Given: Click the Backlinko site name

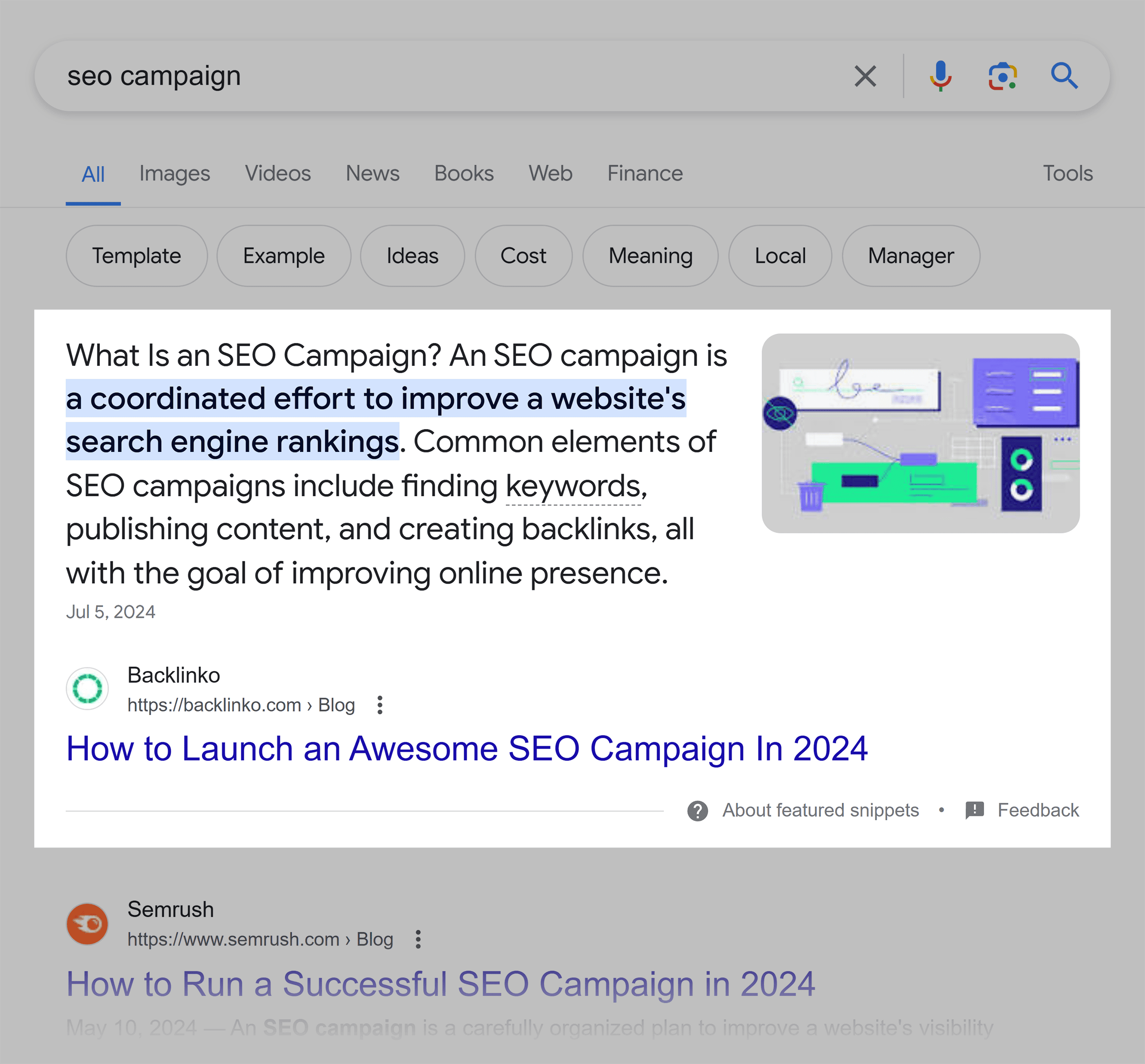Looking at the screenshot, I should [x=174, y=675].
